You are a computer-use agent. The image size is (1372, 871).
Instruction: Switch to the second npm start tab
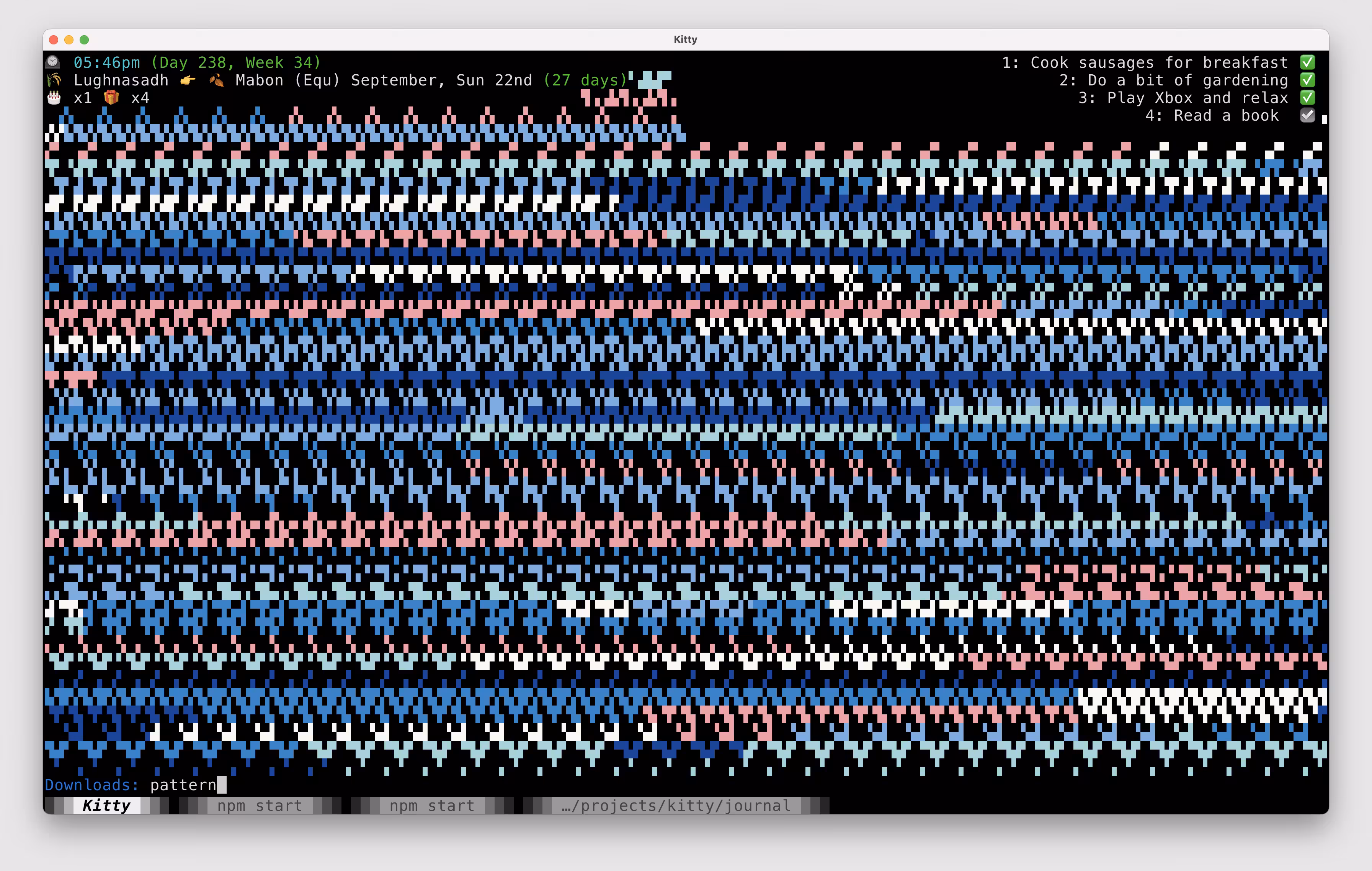(x=432, y=806)
